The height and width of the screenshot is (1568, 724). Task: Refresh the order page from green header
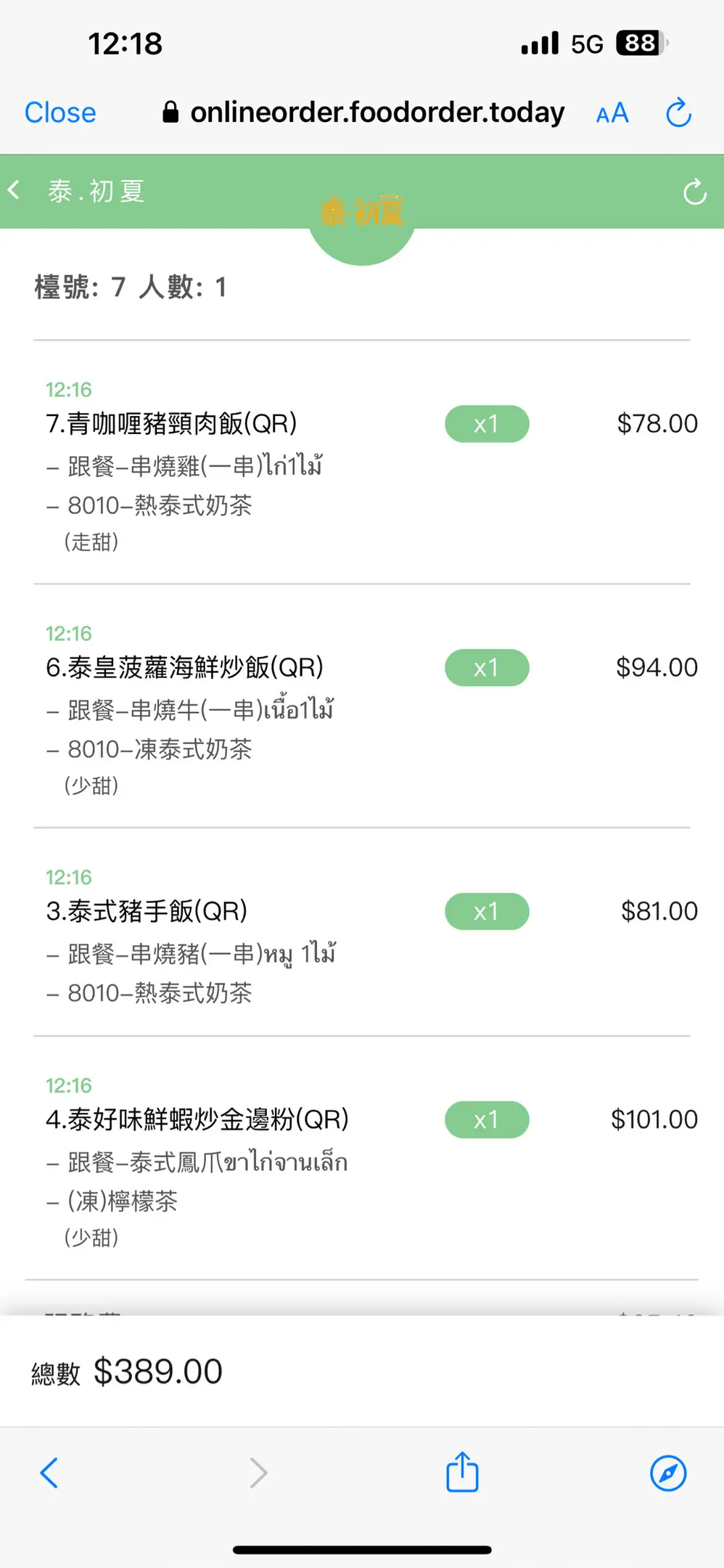[x=694, y=192]
